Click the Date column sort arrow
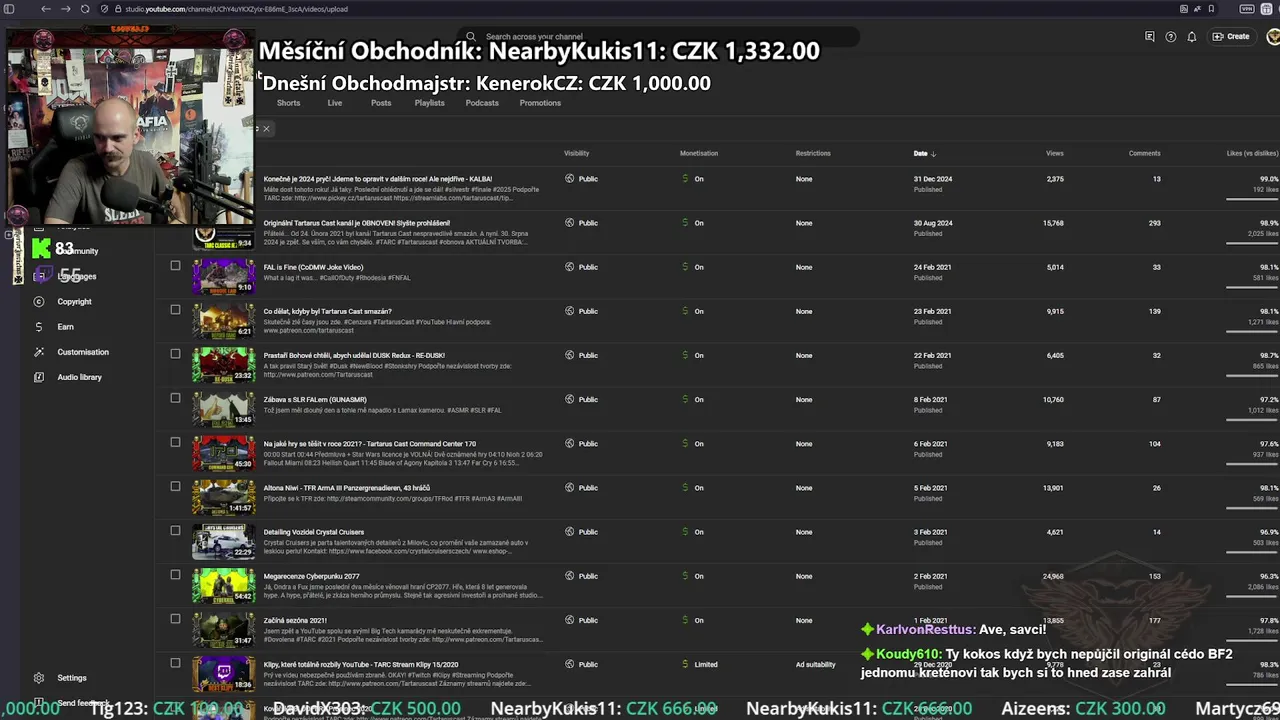 coord(933,154)
